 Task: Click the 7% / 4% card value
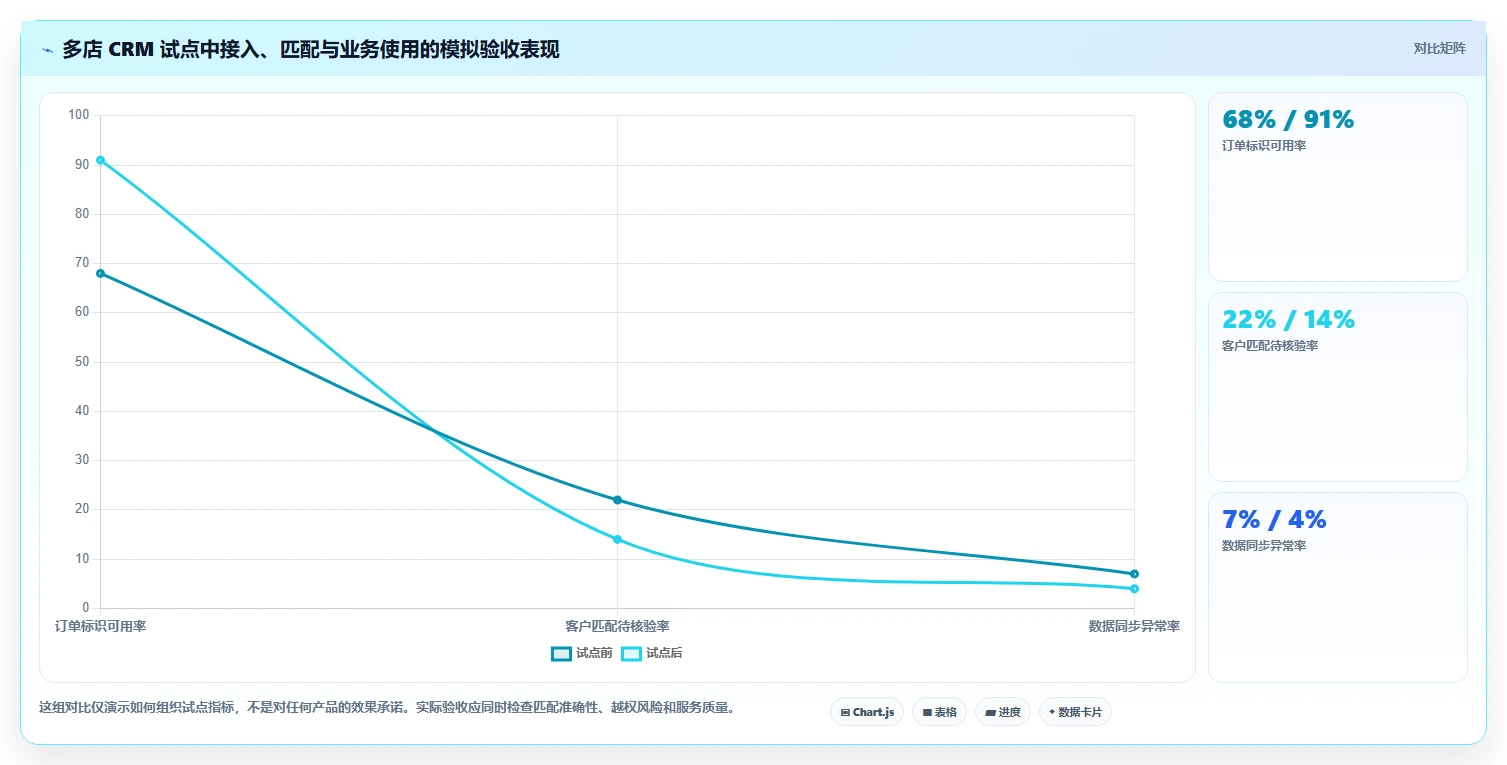(x=1274, y=520)
